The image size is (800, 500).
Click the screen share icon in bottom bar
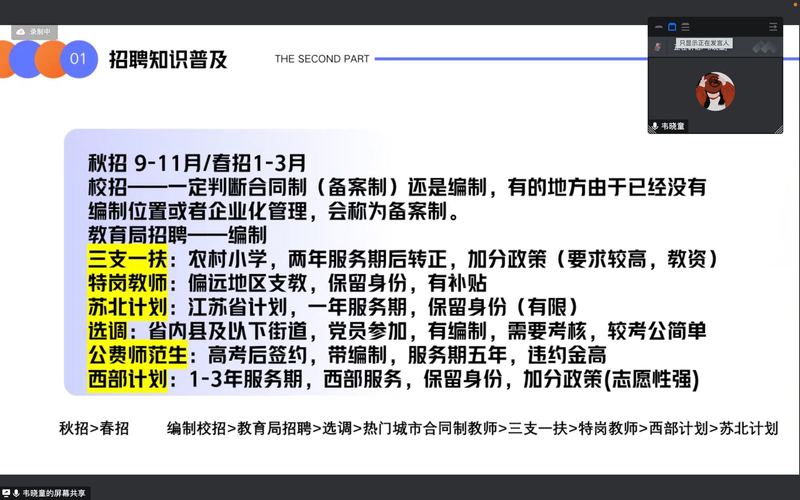pos(6,493)
